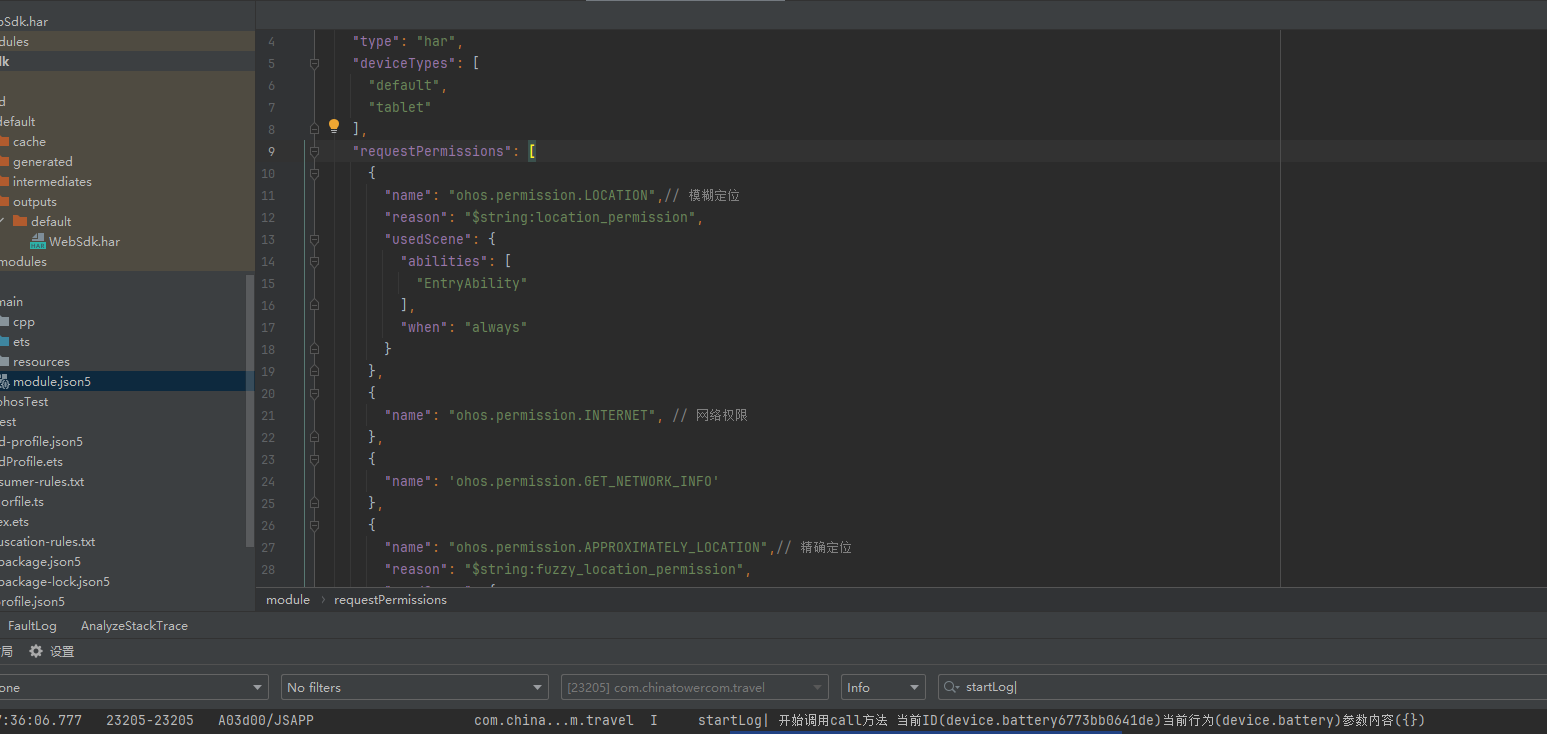Fold the usedScene block at line 13
Image resolution: width=1547 pixels, height=734 pixels.
pyautogui.click(x=314, y=239)
